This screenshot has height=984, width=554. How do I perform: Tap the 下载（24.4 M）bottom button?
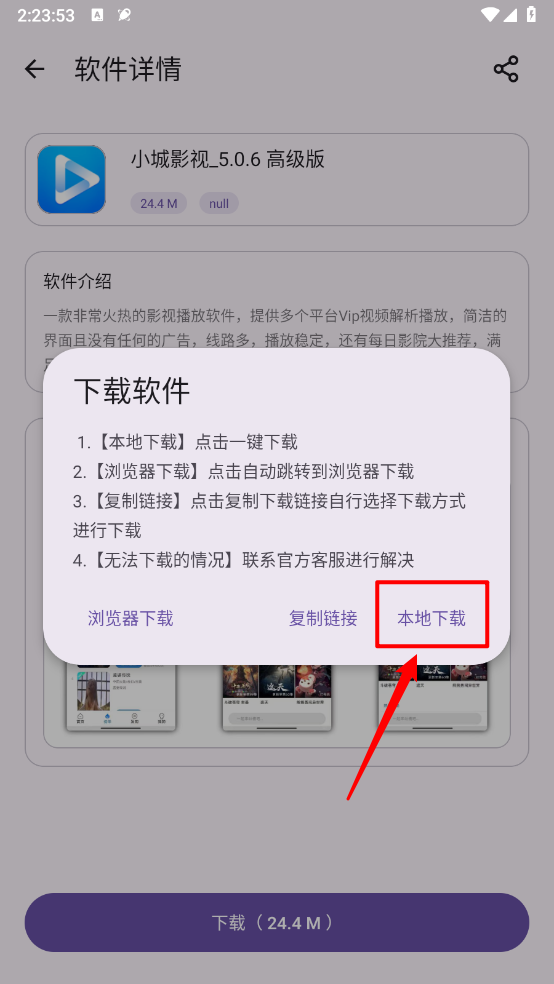click(x=277, y=923)
